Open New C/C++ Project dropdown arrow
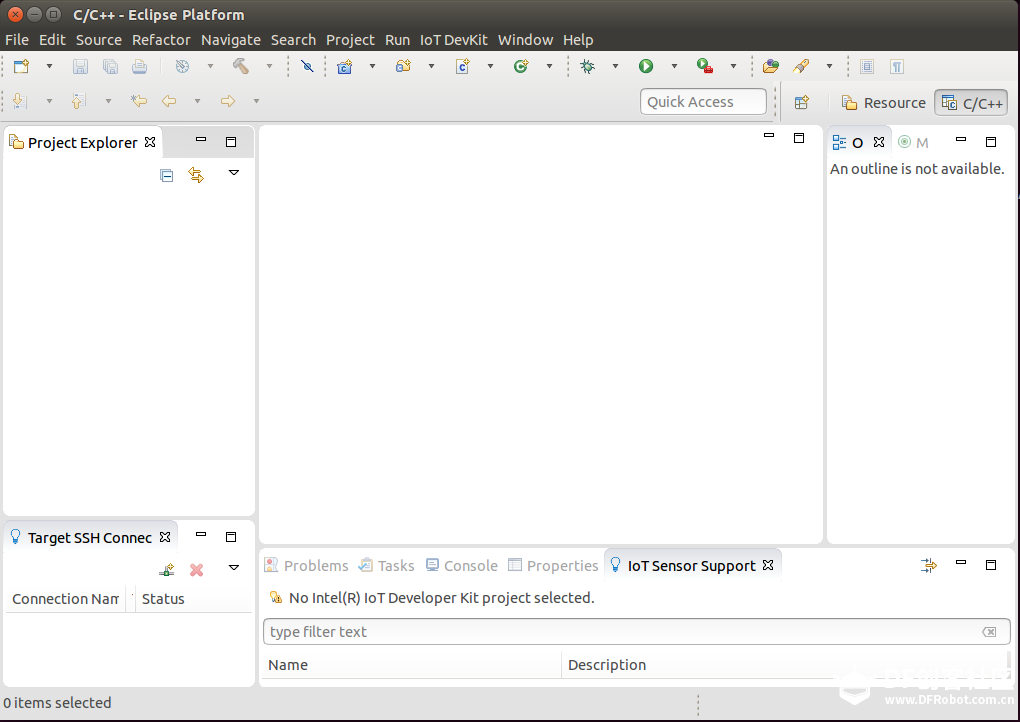This screenshot has width=1020, height=722. pyautogui.click(x=372, y=66)
